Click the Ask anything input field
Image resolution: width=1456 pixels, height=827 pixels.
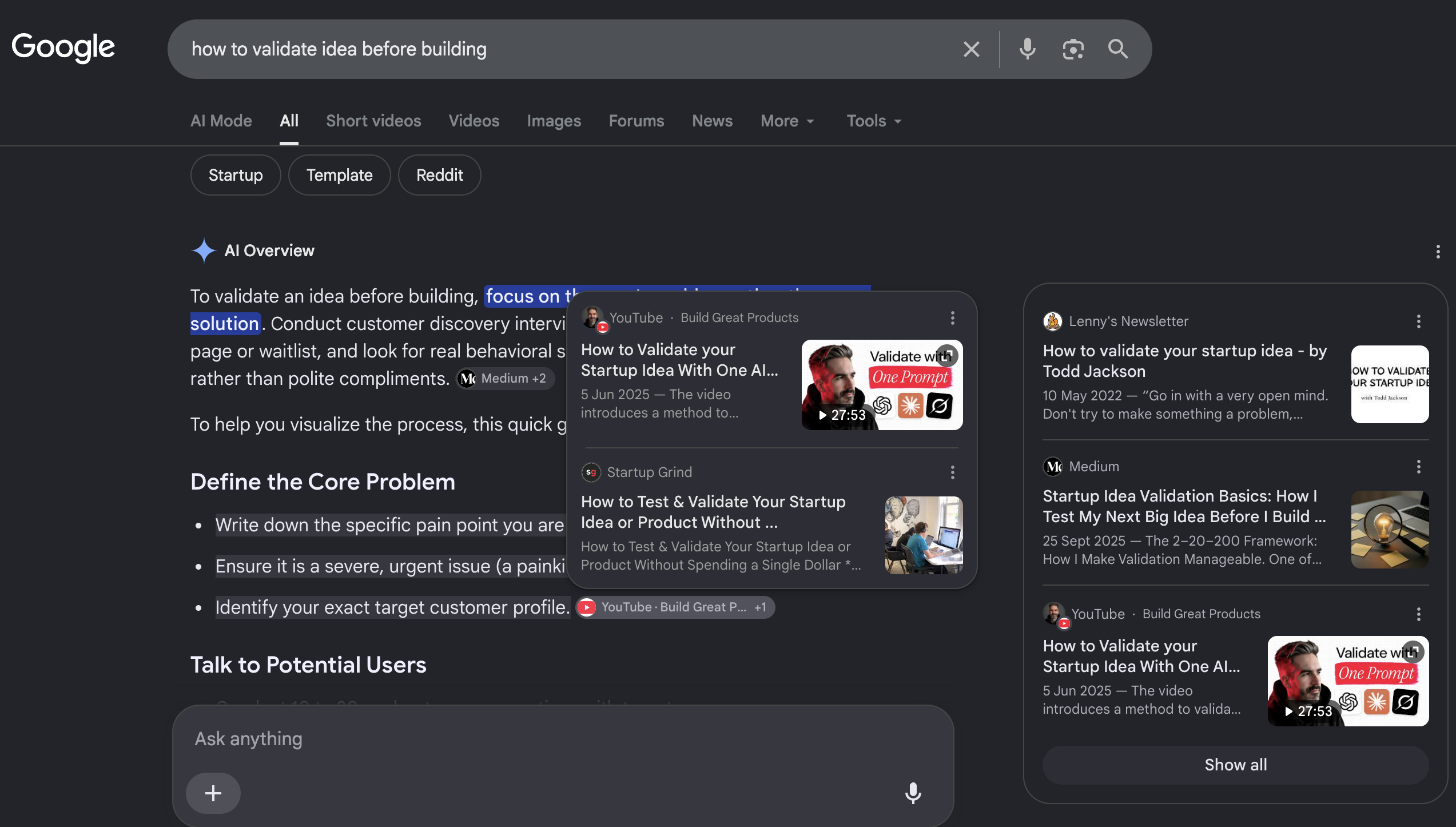click(x=563, y=739)
